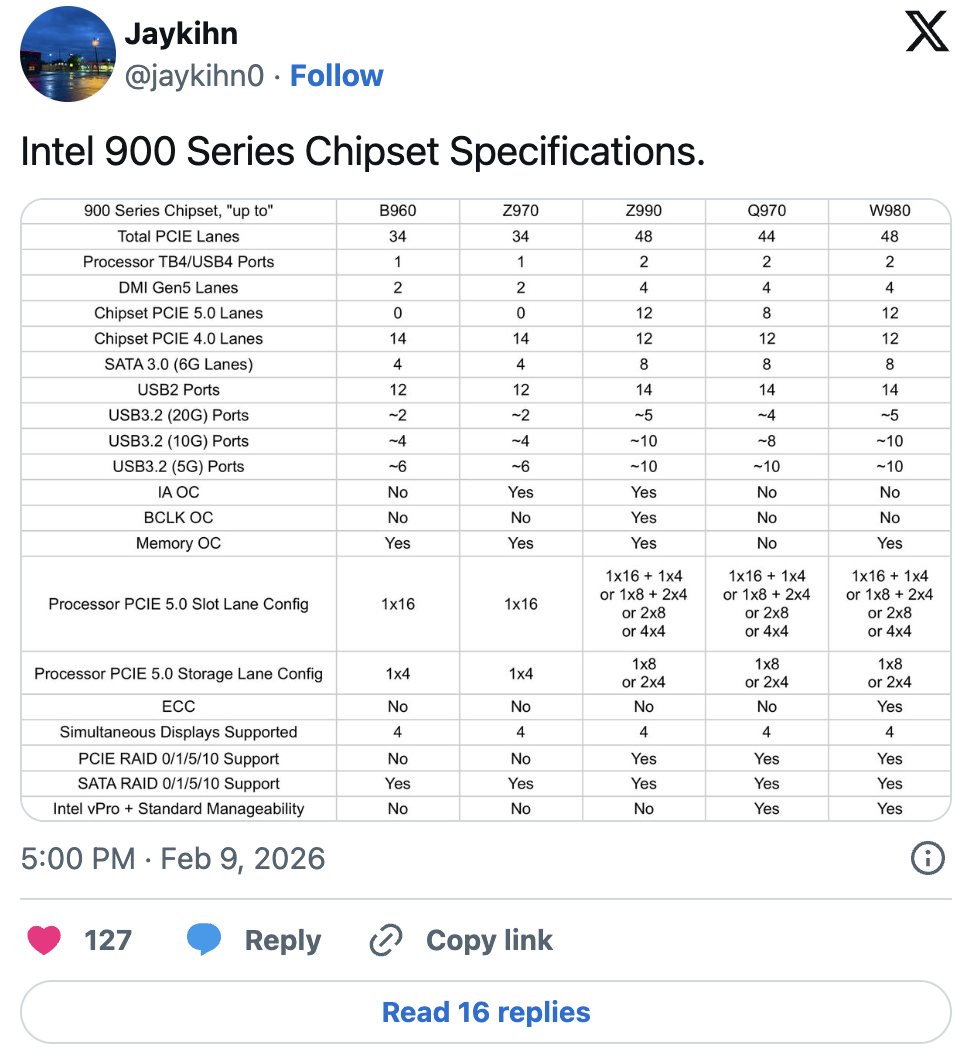Click the chain link icon
976x1060 pixels.
[385, 940]
